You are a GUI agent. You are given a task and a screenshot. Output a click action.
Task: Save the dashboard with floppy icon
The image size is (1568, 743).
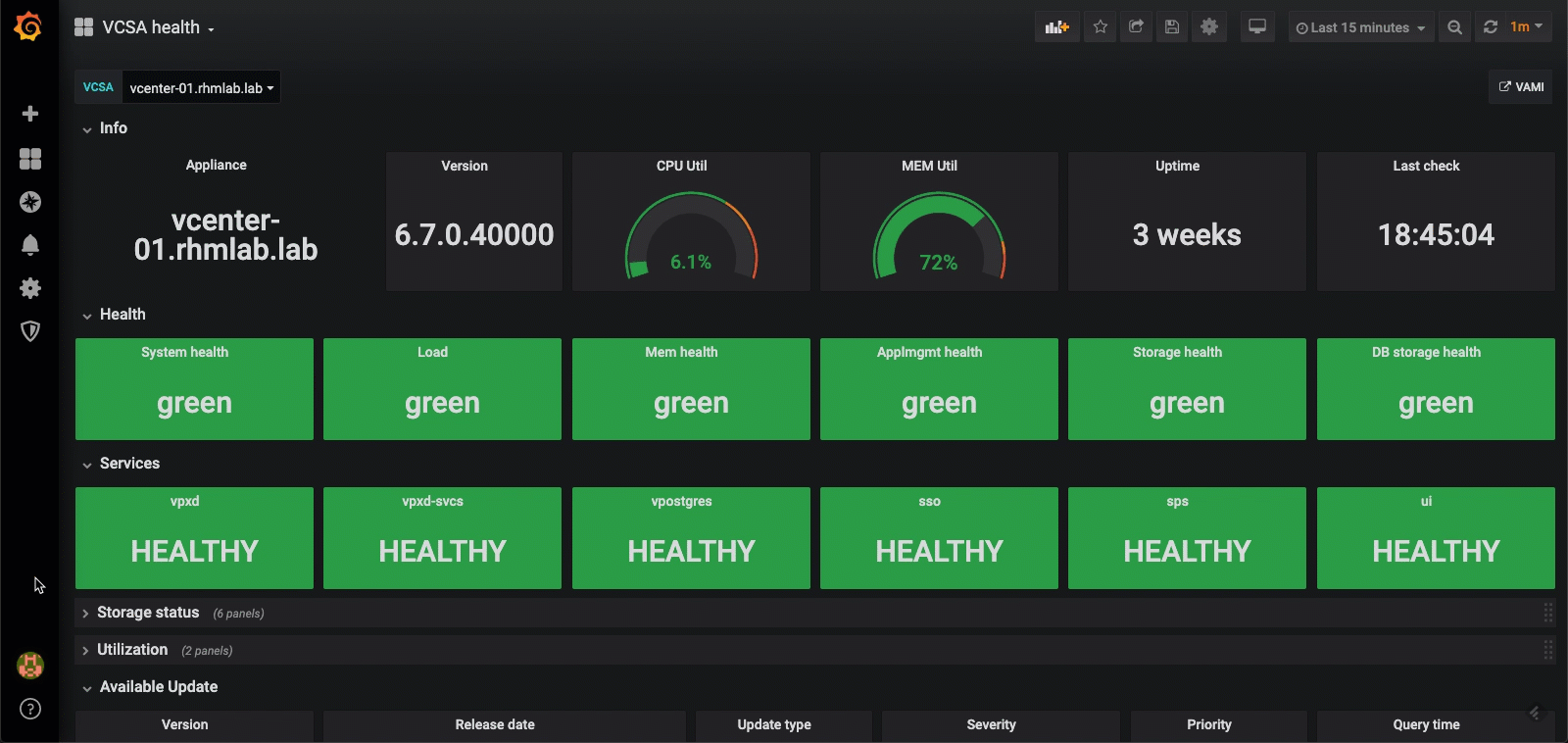point(1172,27)
